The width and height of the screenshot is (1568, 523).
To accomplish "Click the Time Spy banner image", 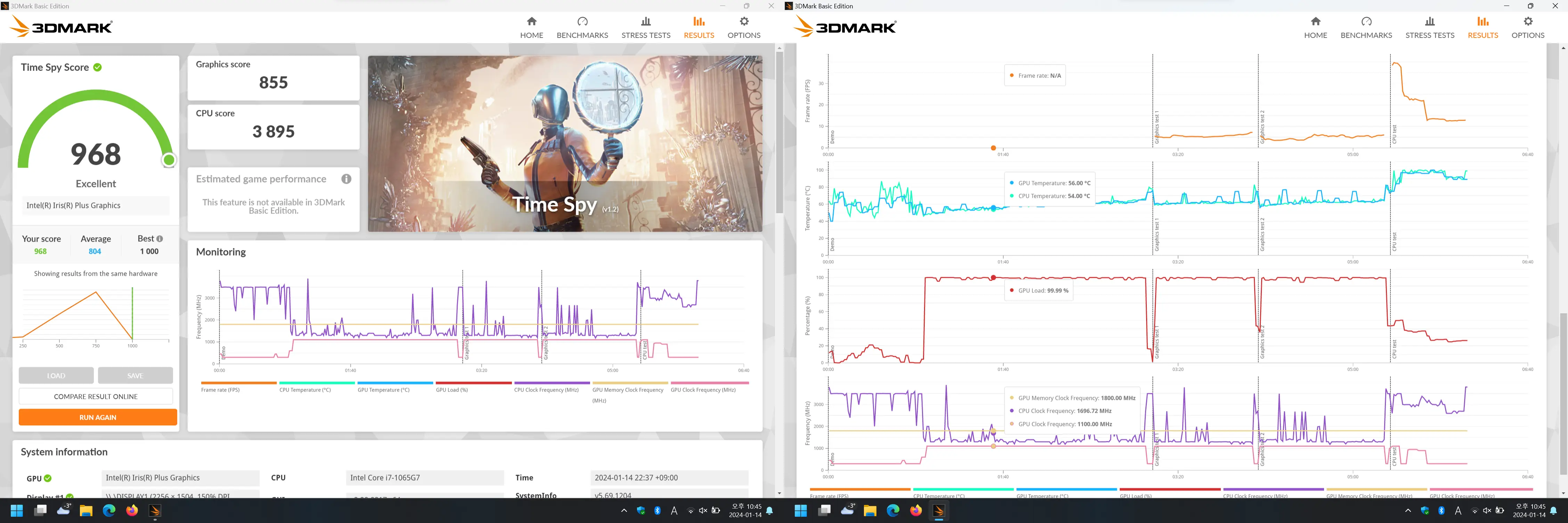I will point(564,144).
